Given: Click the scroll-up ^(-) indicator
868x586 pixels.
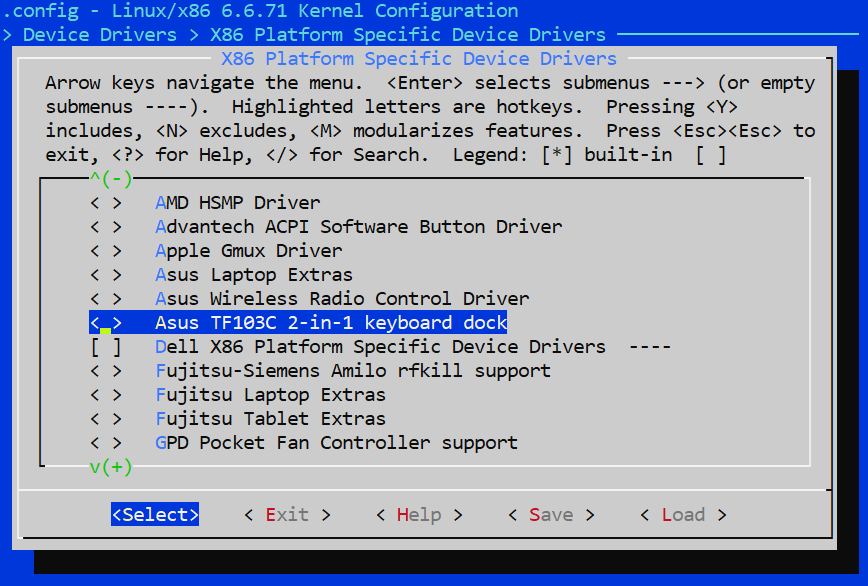Looking at the screenshot, I should 110,179.
